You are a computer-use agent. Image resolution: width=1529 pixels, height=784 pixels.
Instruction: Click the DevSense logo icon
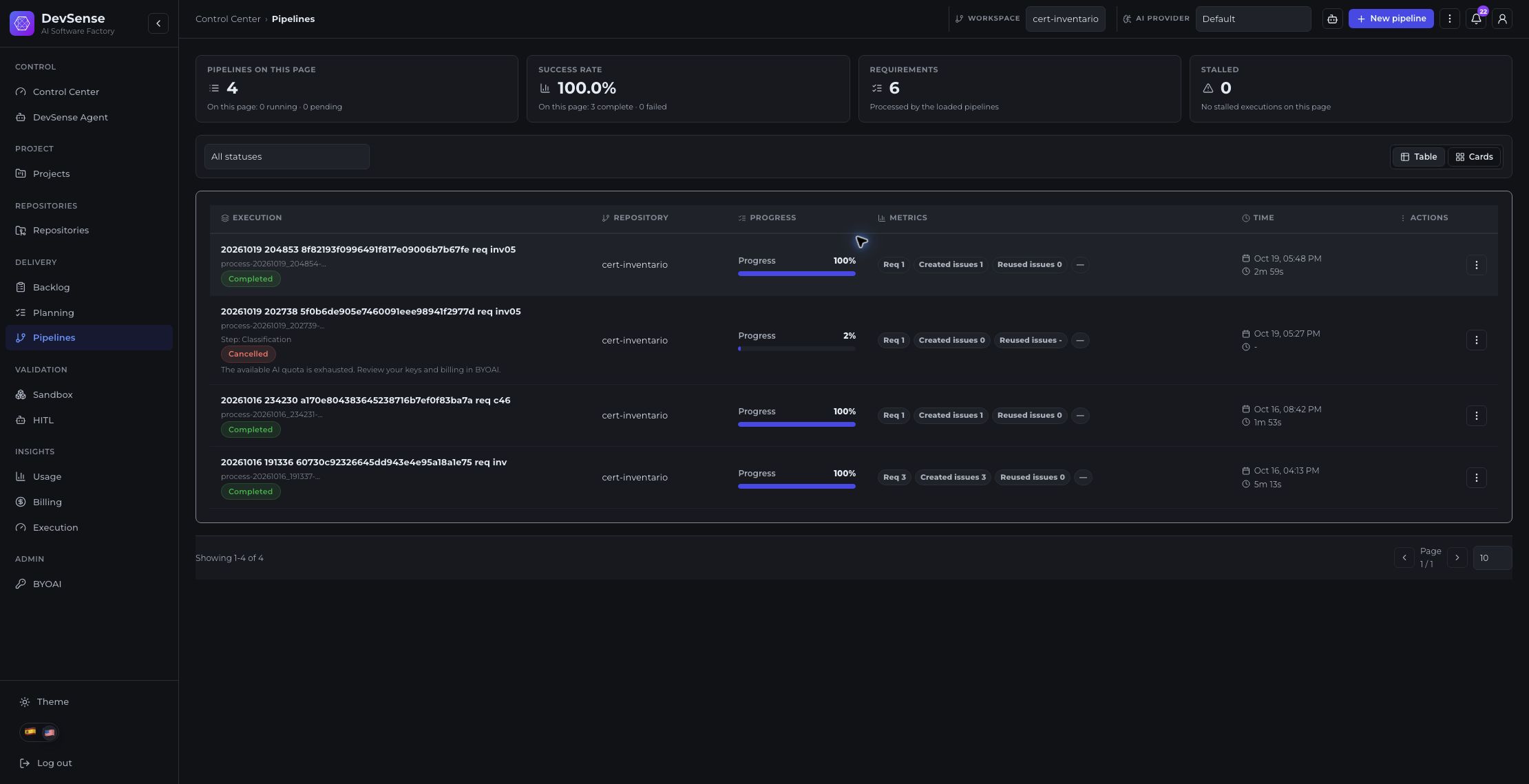(x=22, y=23)
